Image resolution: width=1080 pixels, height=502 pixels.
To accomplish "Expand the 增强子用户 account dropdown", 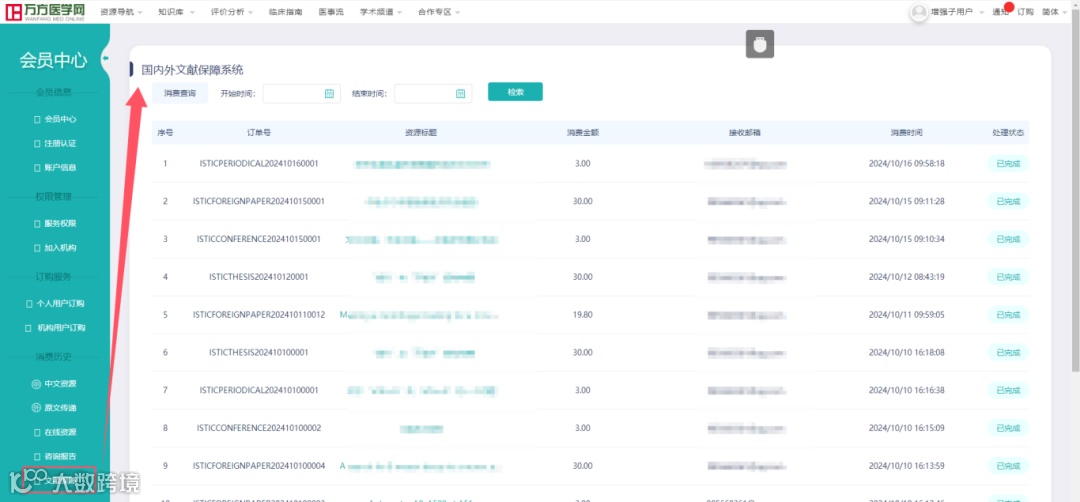I will click(957, 12).
